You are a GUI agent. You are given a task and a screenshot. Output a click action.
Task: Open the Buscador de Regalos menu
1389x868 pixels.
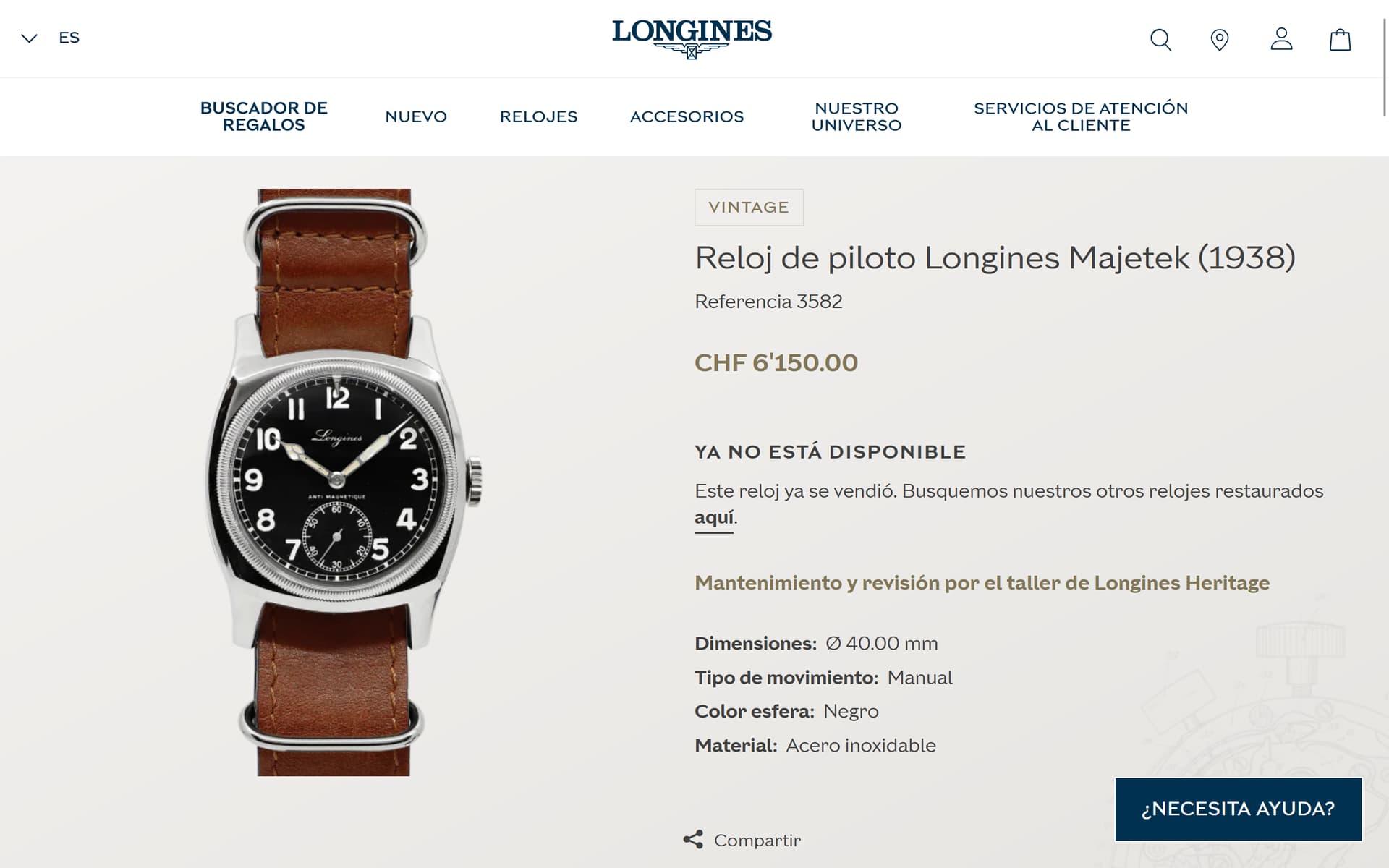click(x=263, y=116)
